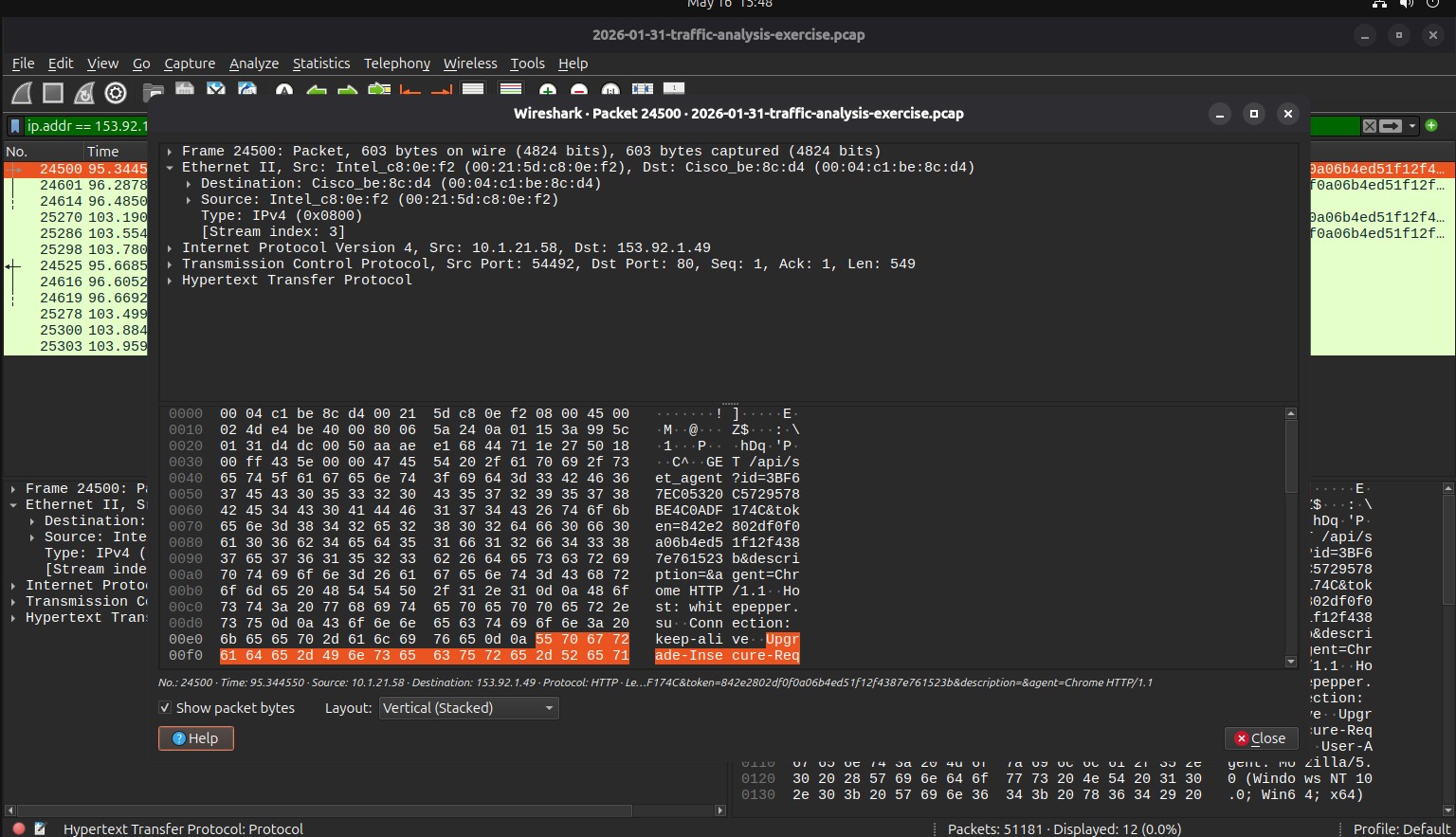Expand Hypertext Transfer Protocol in dialog
This screenshot has width=1456, height=837.
click(169, 281)
